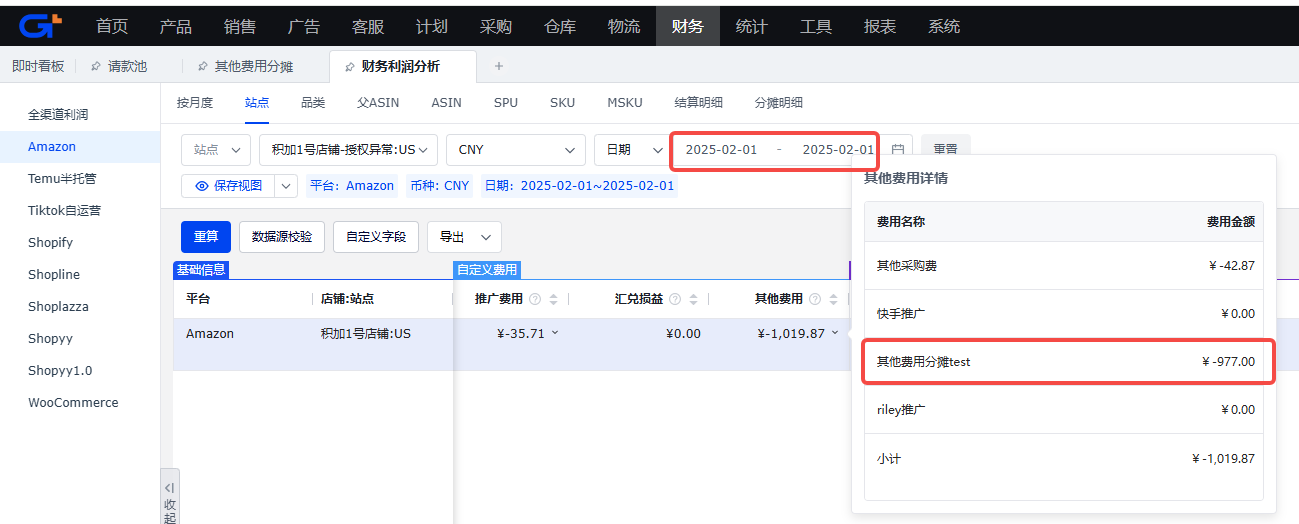Add a new tab with the plus icon
The width and height of the screenshot is (1299, 524).
coord(499,66)
